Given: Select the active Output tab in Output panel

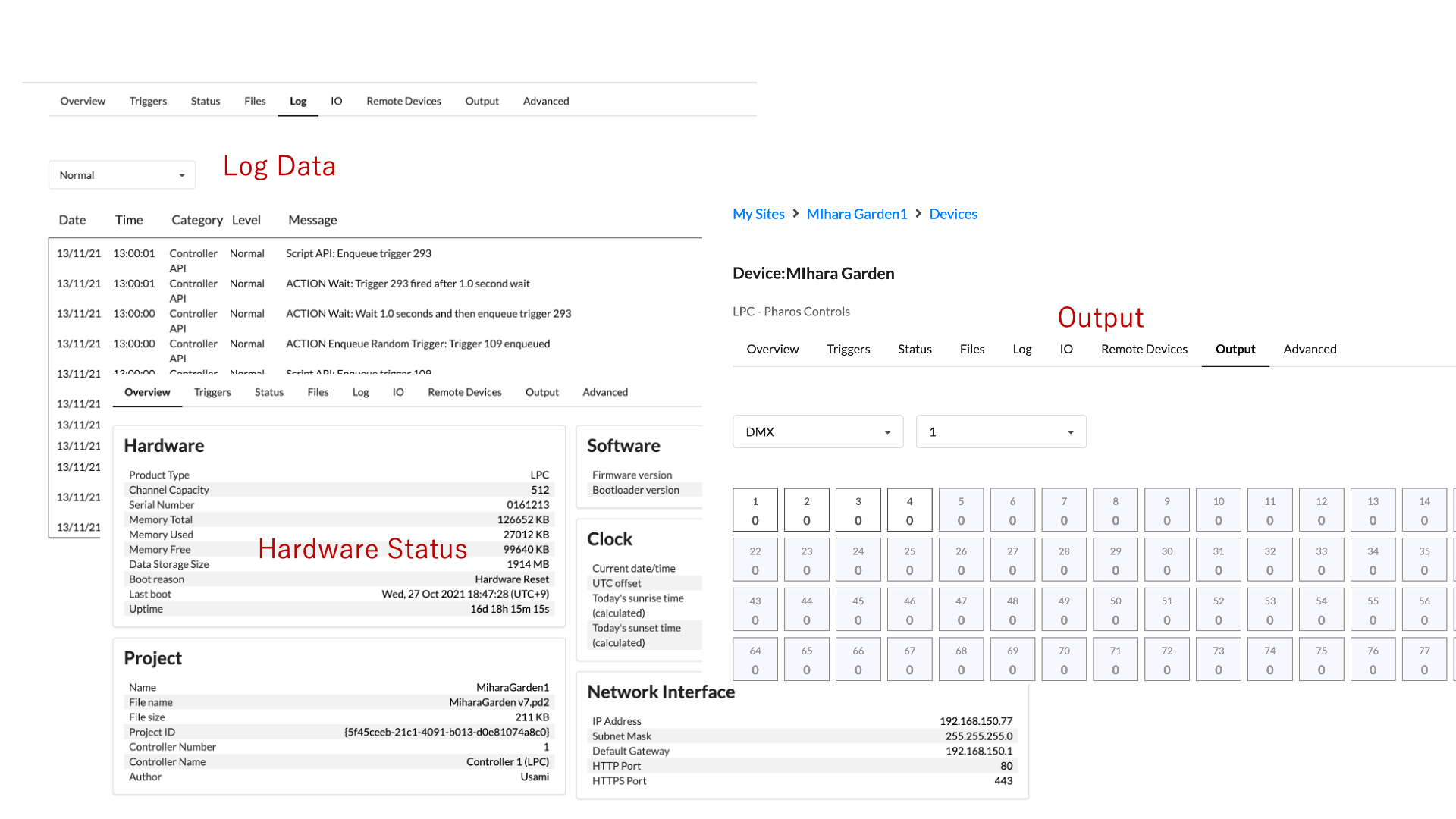Looking at the screenshot, I should [x=1235, y=349].
